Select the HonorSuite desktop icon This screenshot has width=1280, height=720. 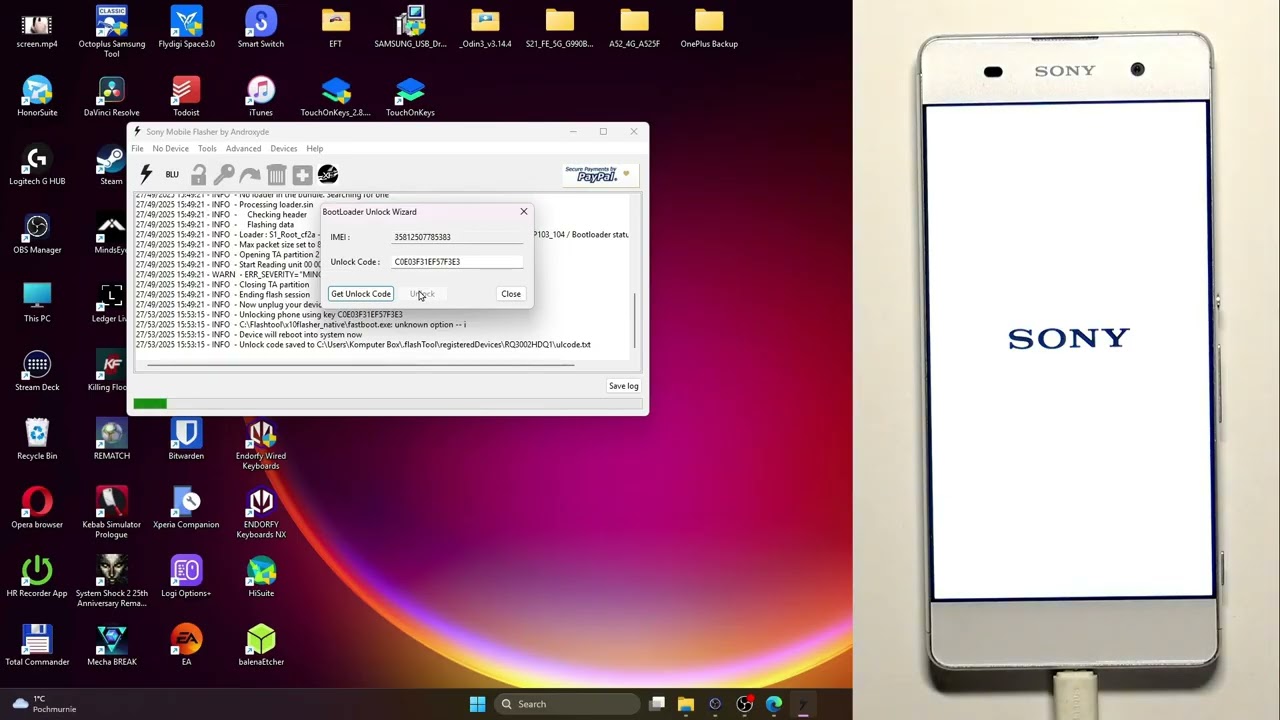point(37,97)
